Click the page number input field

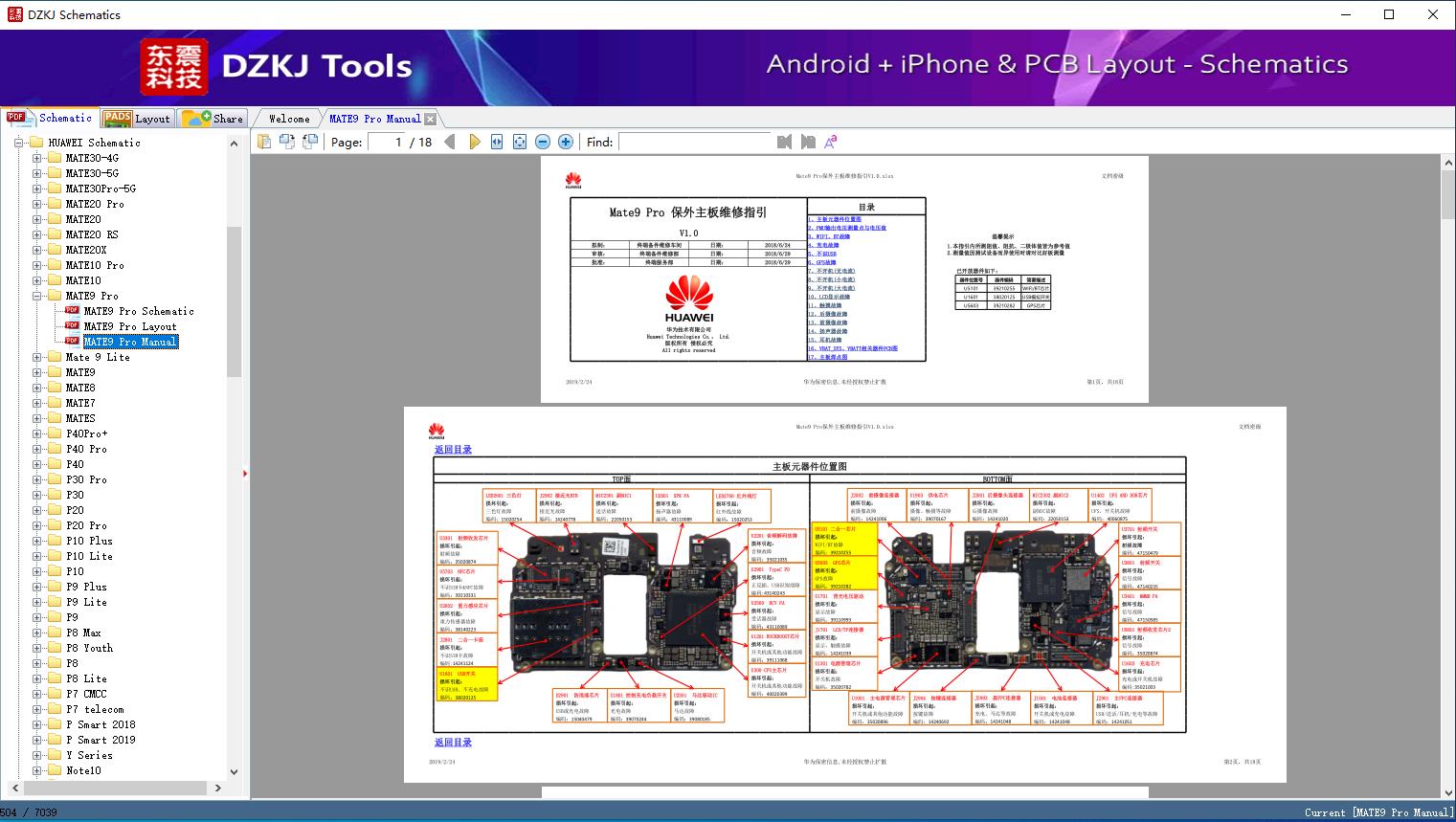[x=386, y=142]
